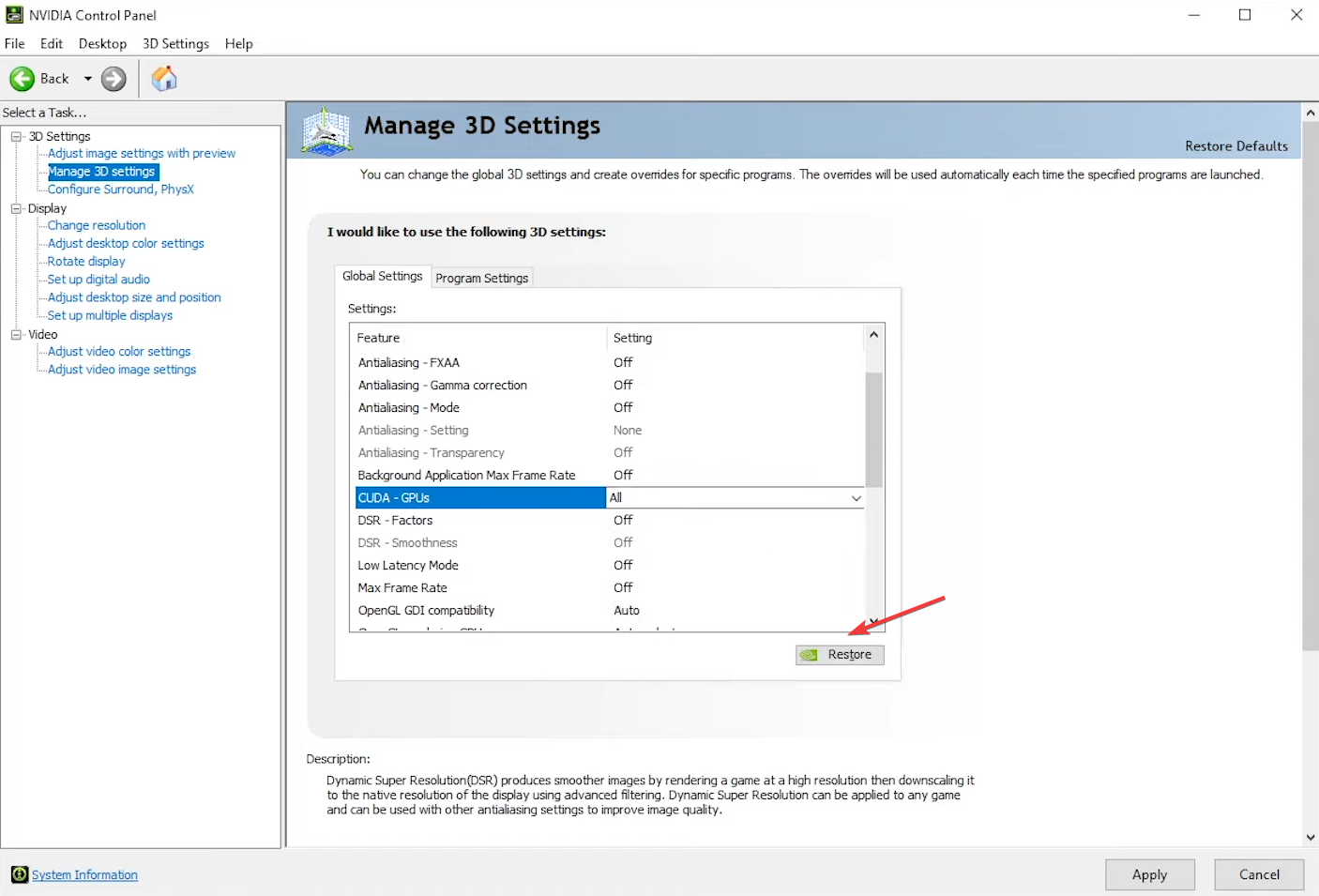Open the File menu
Viewport: 1319px width, 896px height.
pos(15,43)
